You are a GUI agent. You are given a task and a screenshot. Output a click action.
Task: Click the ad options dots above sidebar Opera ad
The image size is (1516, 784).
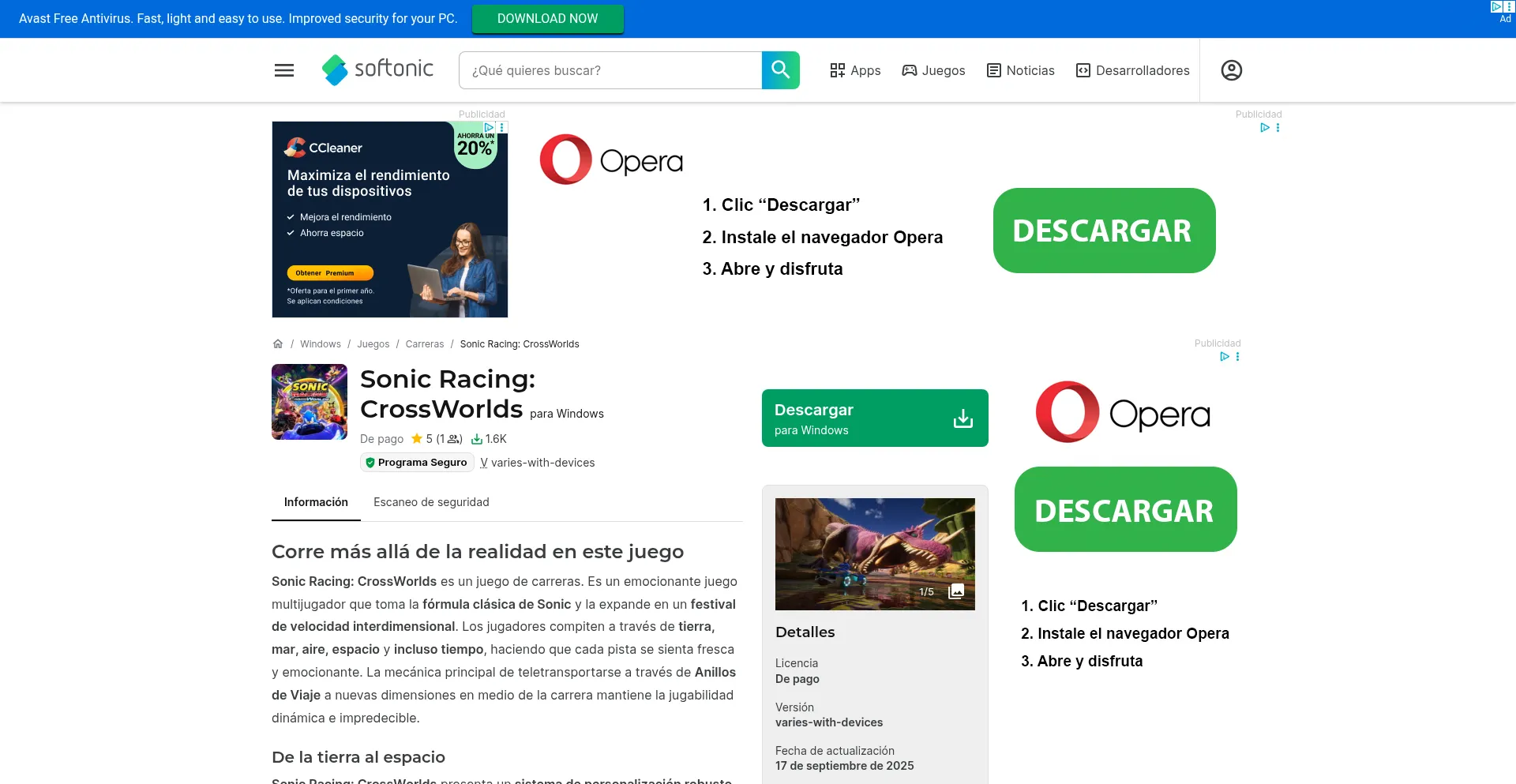[1237, 357]
